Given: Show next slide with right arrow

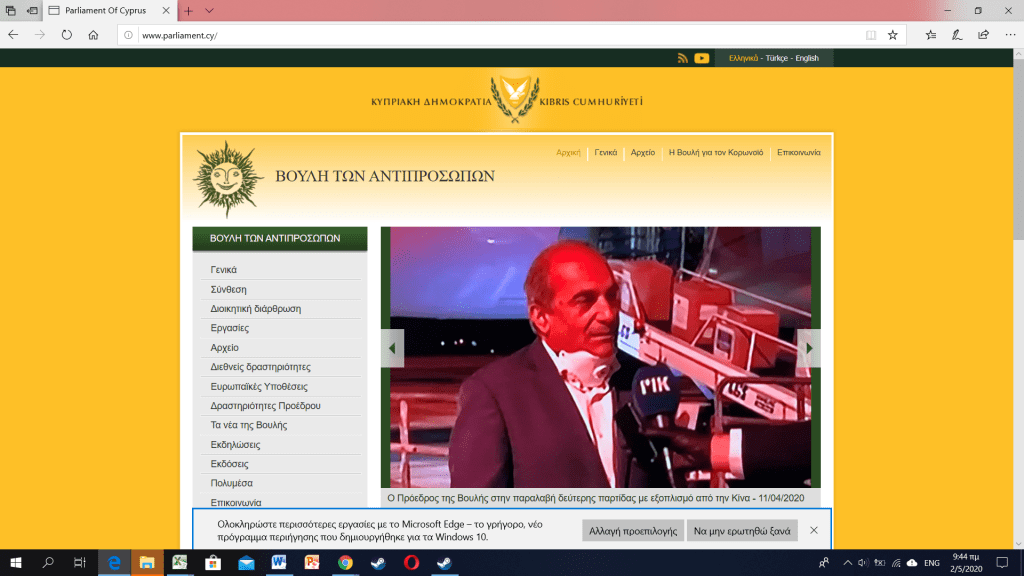Looking at the screenshot, I should 808,348.
